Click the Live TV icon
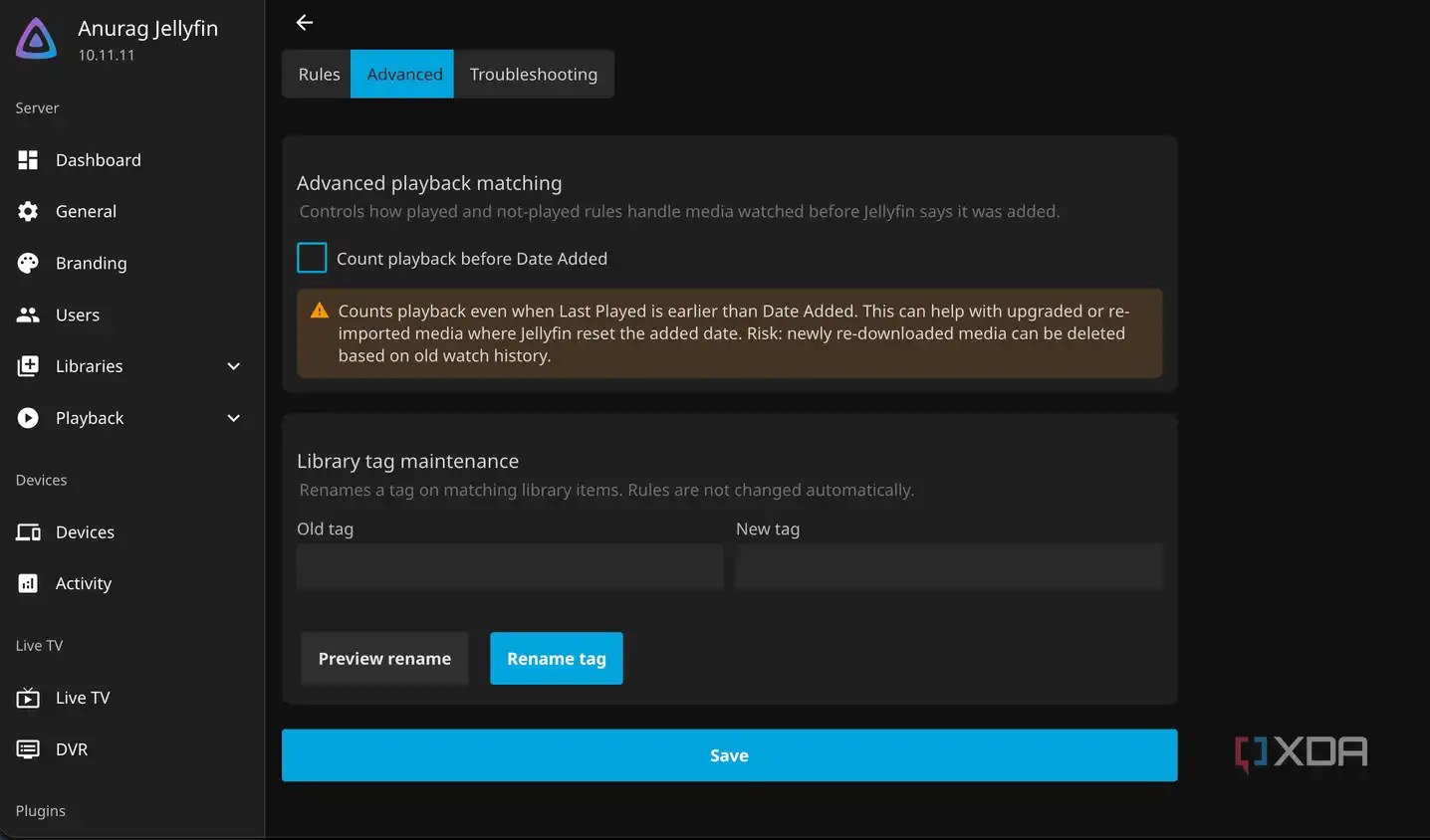The image size is (1430, 840). click(x=28, y=698)
